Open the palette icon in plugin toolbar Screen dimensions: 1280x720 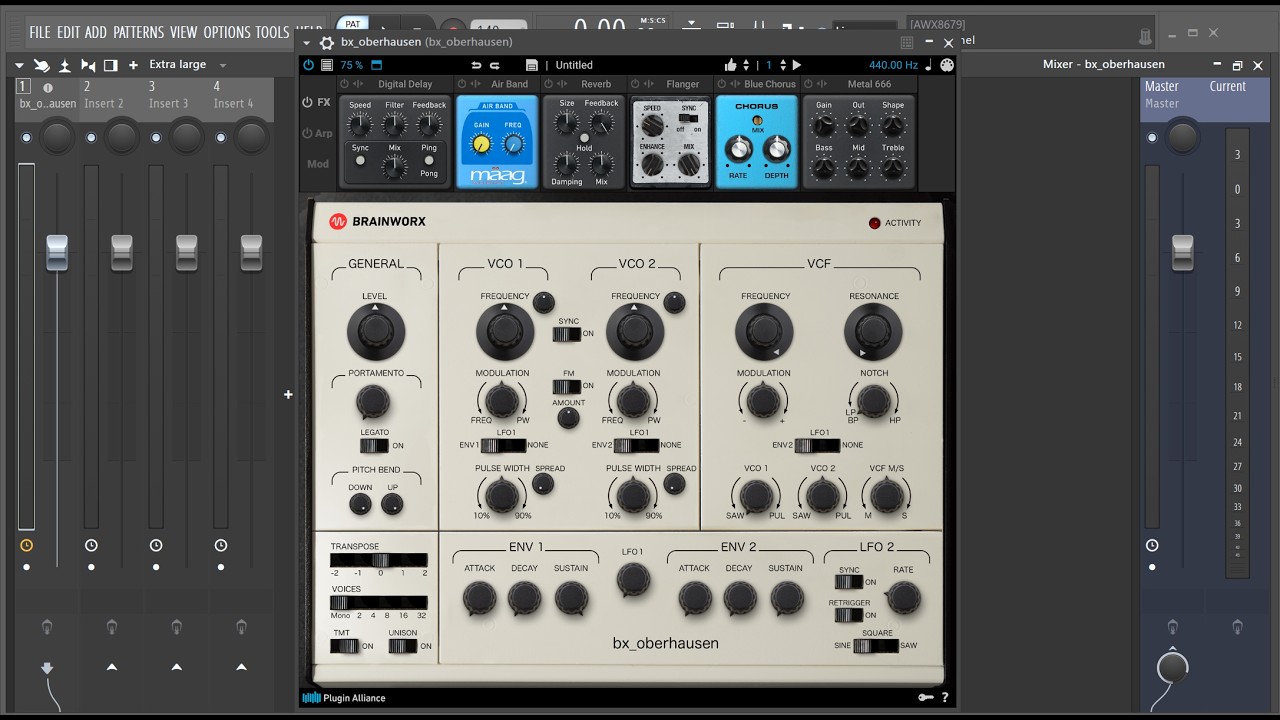pyautogui.click(x=946, y=65)
